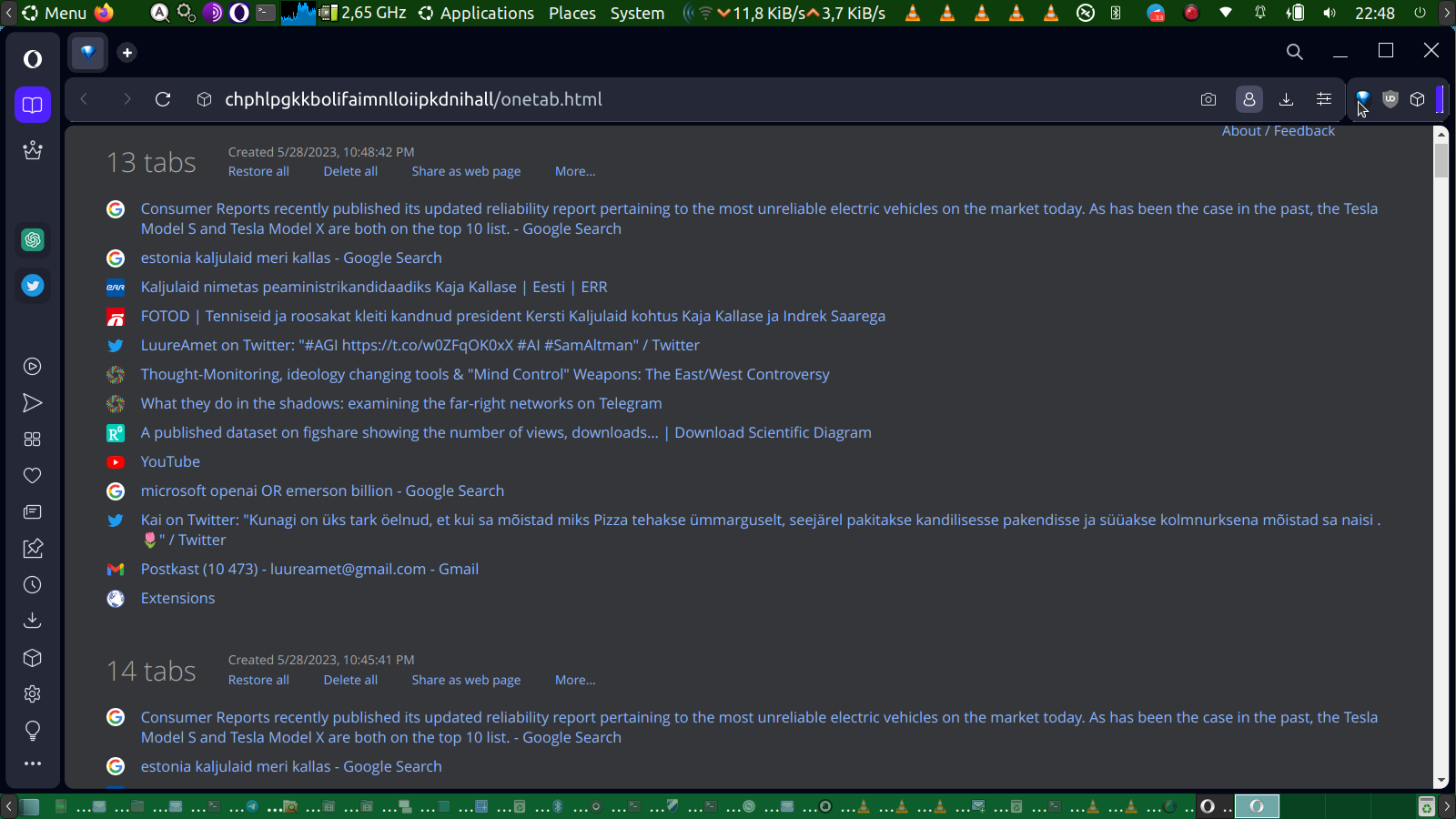This screenshot has width=1456, height=819.
Task: Open the lightbulb tips icon in sidebar
Action: pyautogui.click(x=33, y=731)
